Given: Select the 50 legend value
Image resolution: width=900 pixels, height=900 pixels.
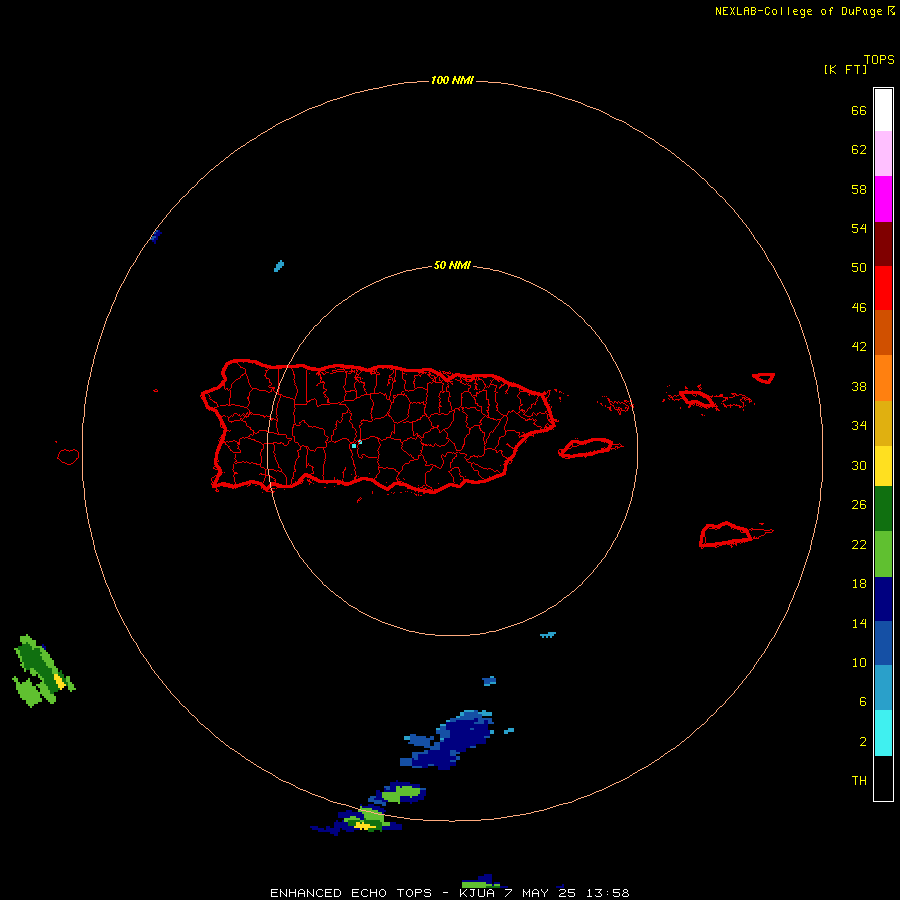Looking at the screenshot, I should click(859, 267).
